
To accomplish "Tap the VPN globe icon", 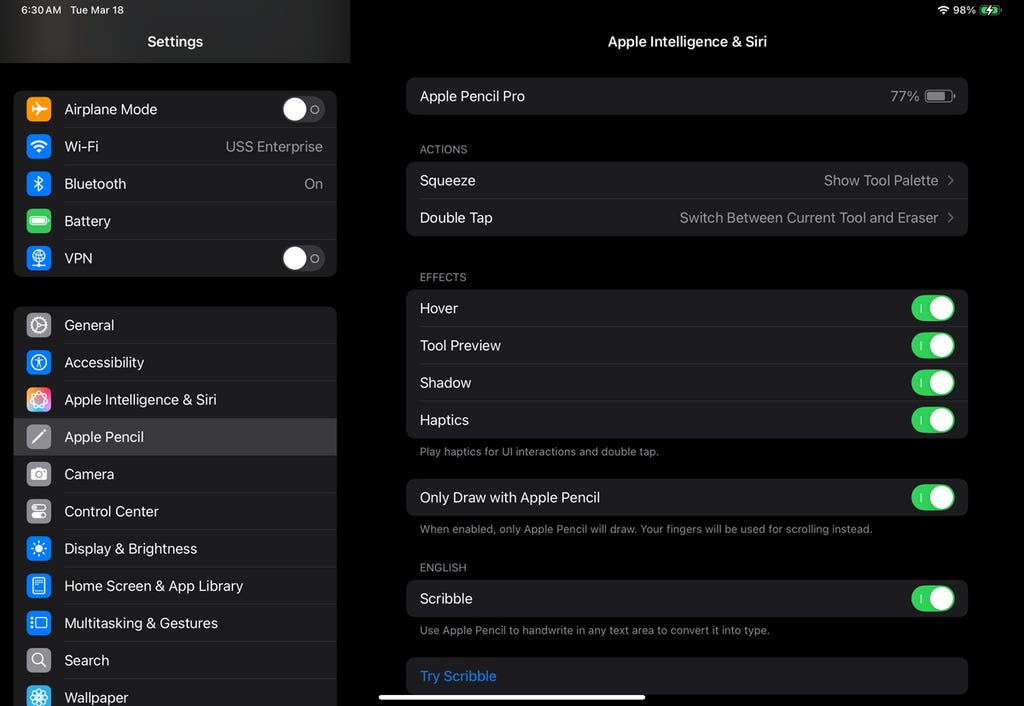I will [39, 258].
